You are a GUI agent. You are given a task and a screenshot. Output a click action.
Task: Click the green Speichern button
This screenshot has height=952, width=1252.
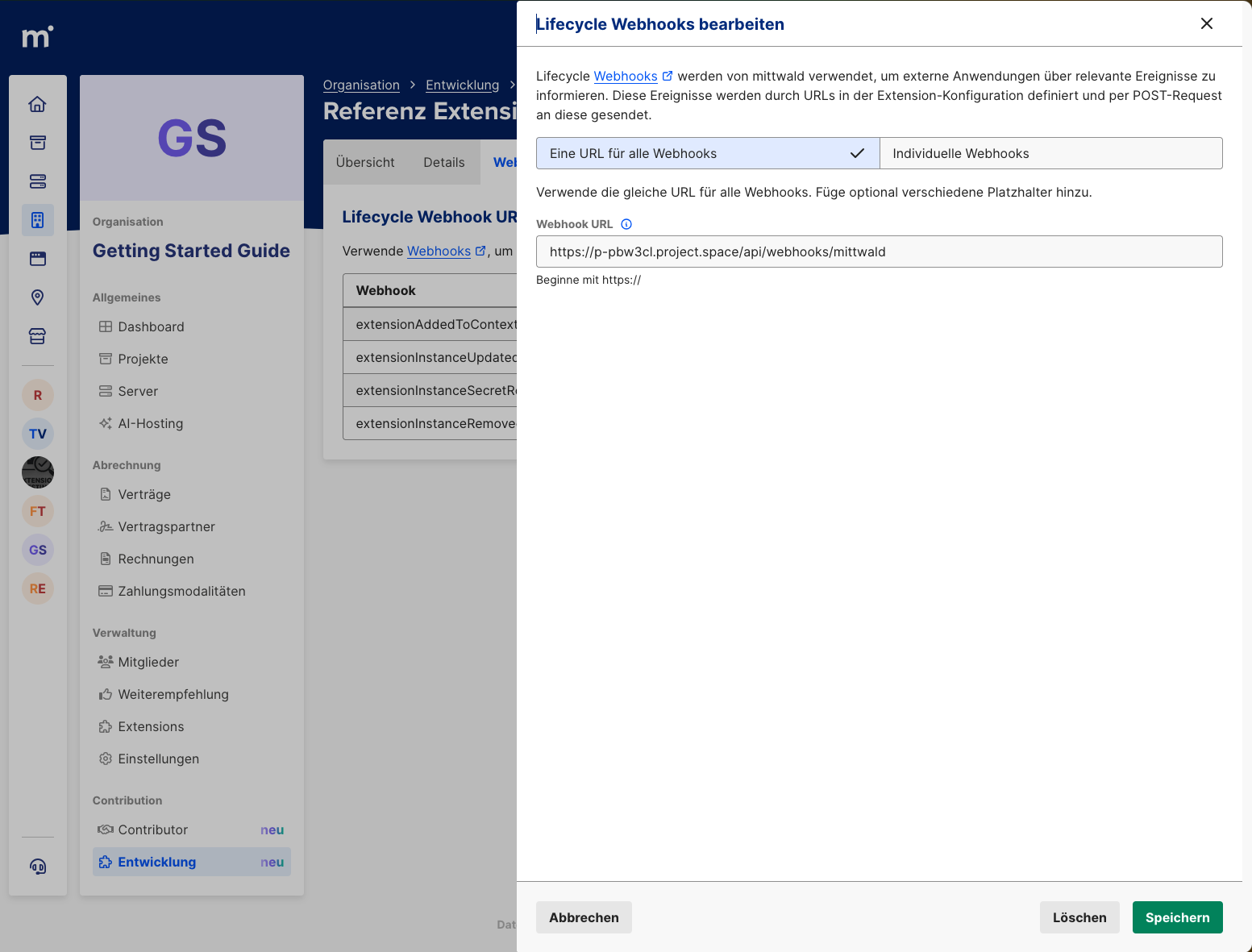point(1177,917)
